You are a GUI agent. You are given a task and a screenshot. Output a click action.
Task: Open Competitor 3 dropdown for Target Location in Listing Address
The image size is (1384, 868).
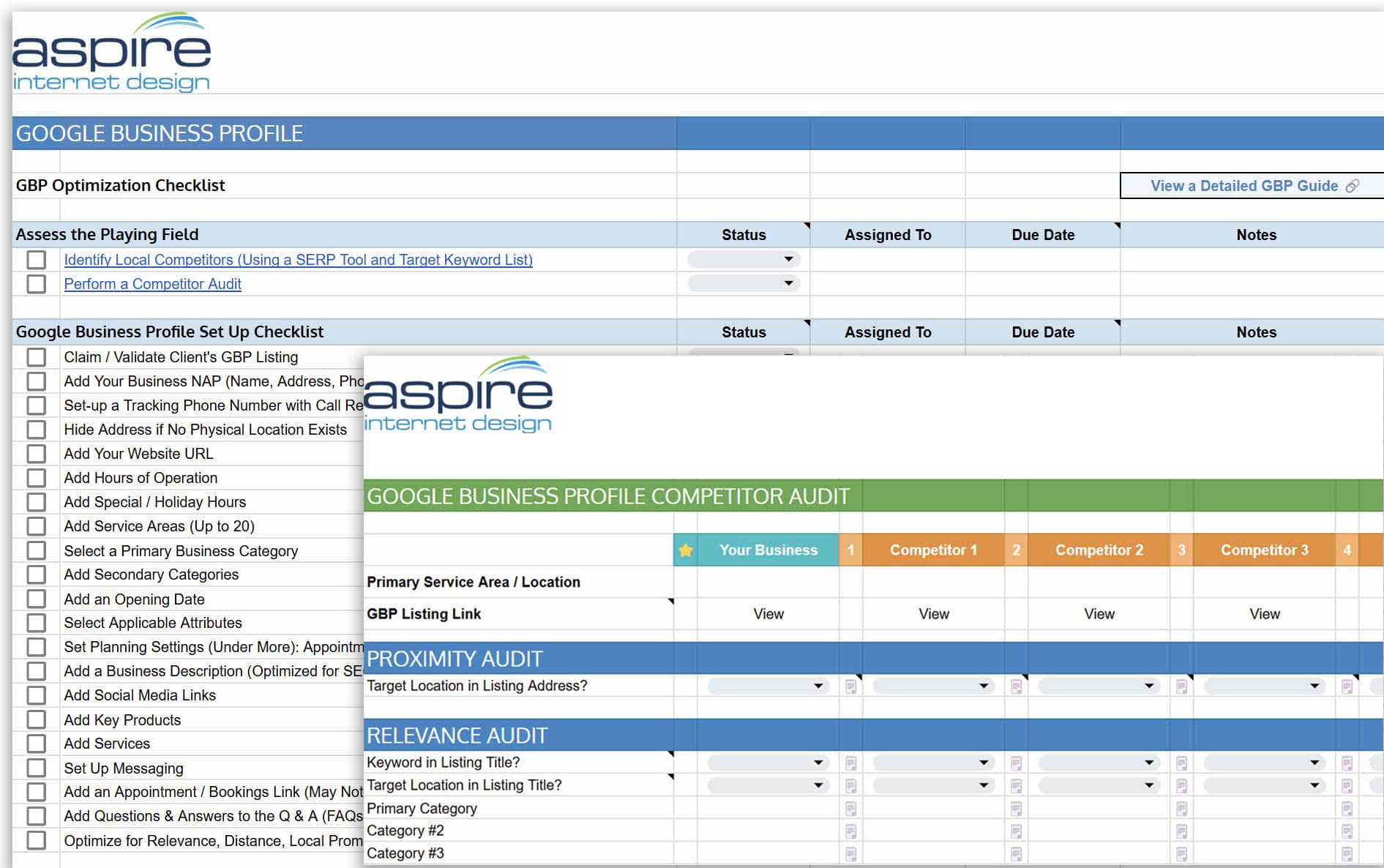1264,686
